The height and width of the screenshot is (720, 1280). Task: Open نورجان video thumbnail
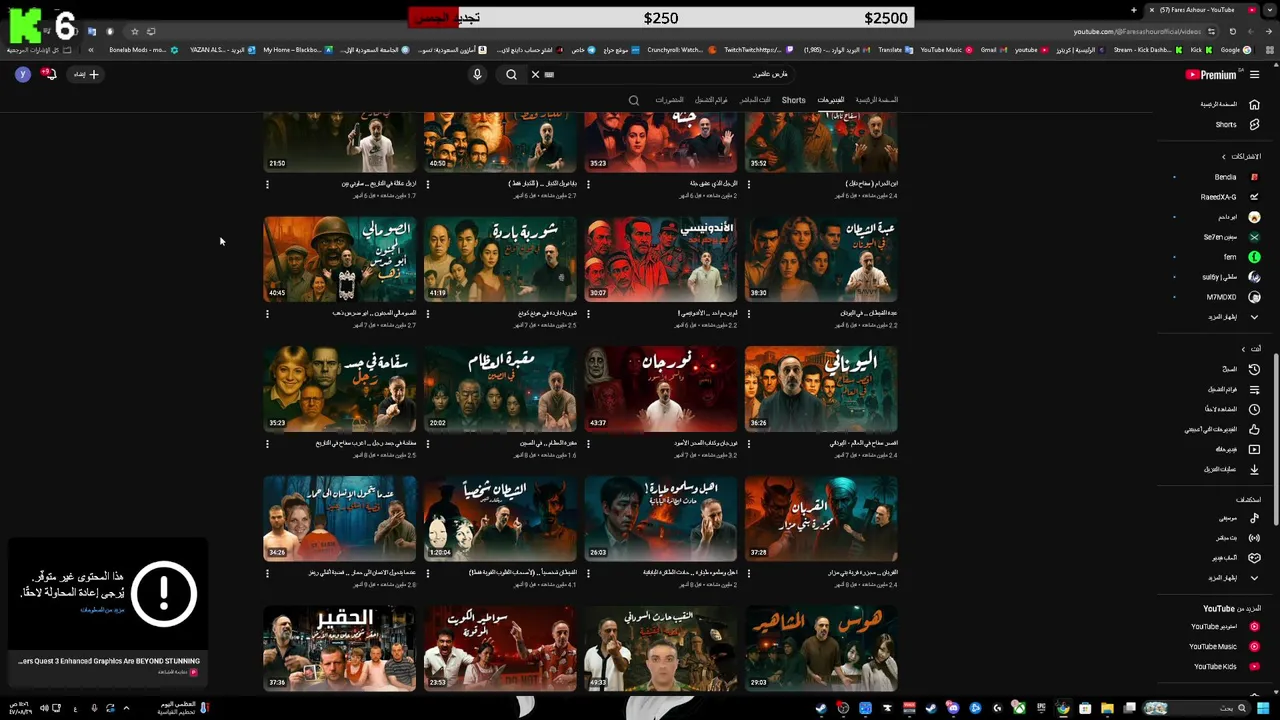[661, 389]
